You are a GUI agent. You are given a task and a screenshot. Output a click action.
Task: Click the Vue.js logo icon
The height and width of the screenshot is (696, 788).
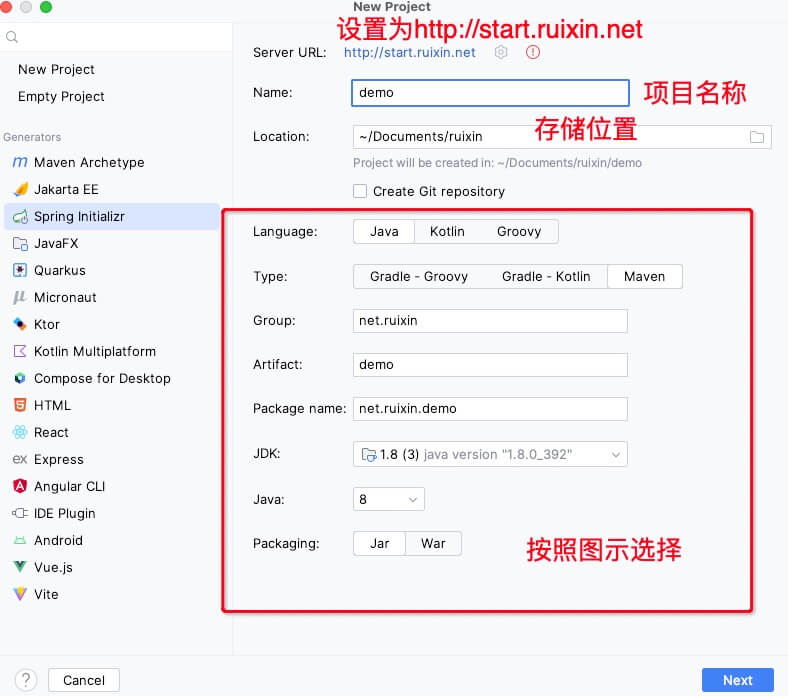point(20,567)
